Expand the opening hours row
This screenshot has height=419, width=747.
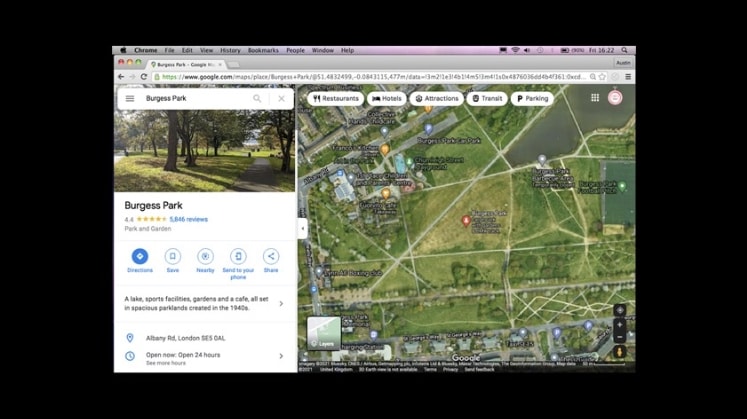pyautogui.click(x=280, y=355)
